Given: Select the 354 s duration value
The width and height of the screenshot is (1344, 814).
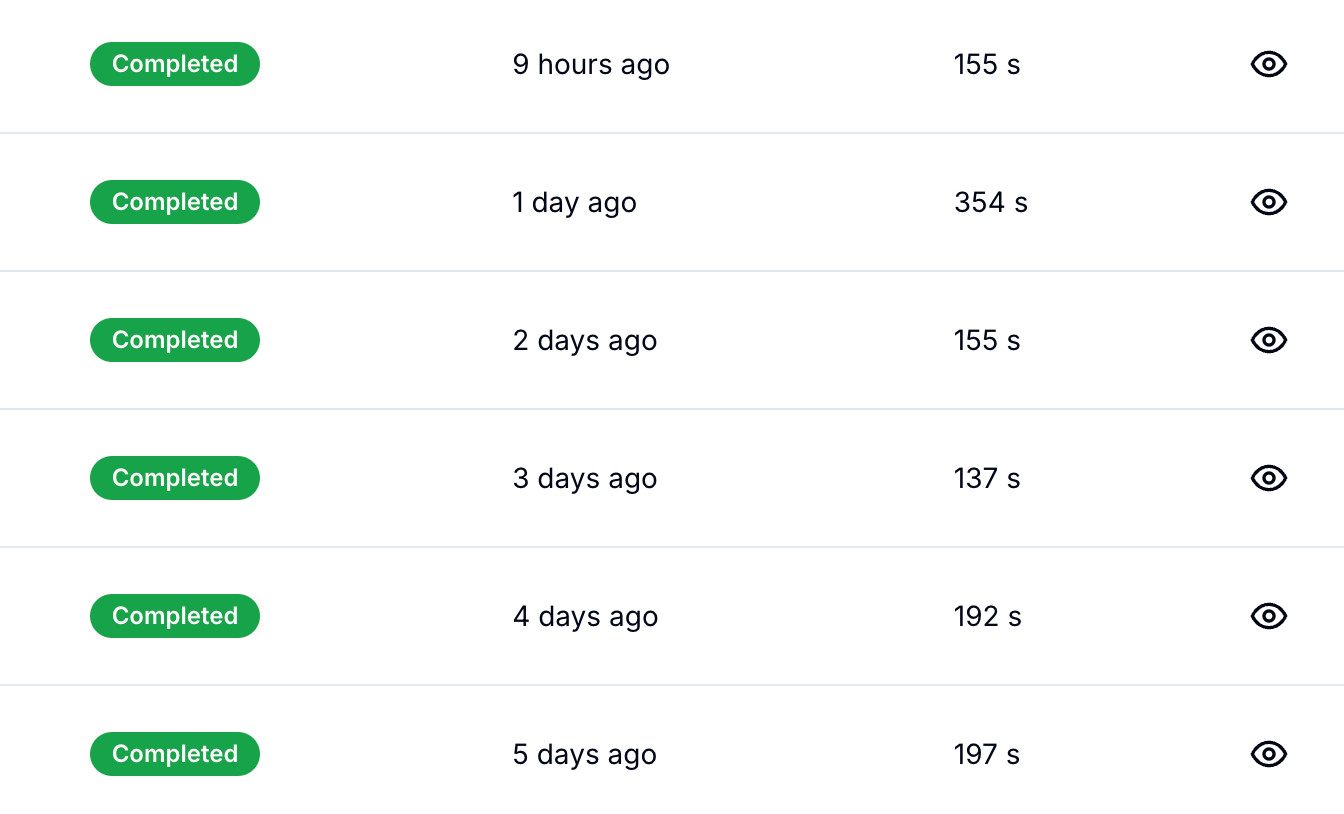Looking at the screenshot, I should coord(990,203).
